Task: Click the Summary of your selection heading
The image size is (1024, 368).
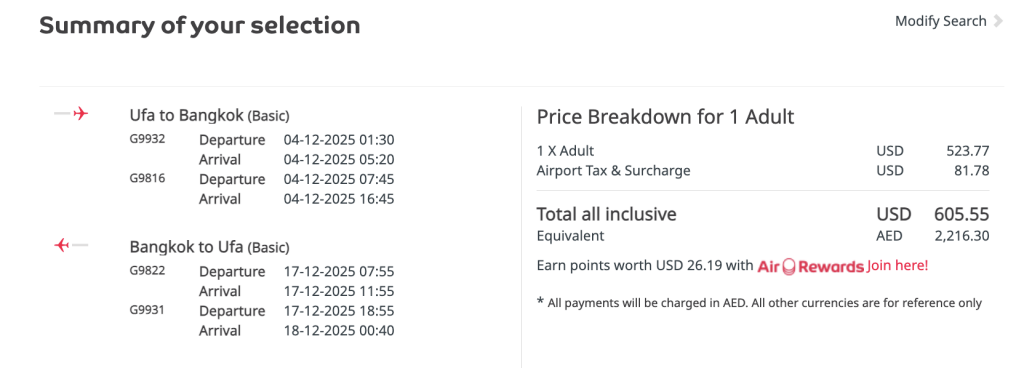Action: 200,25
